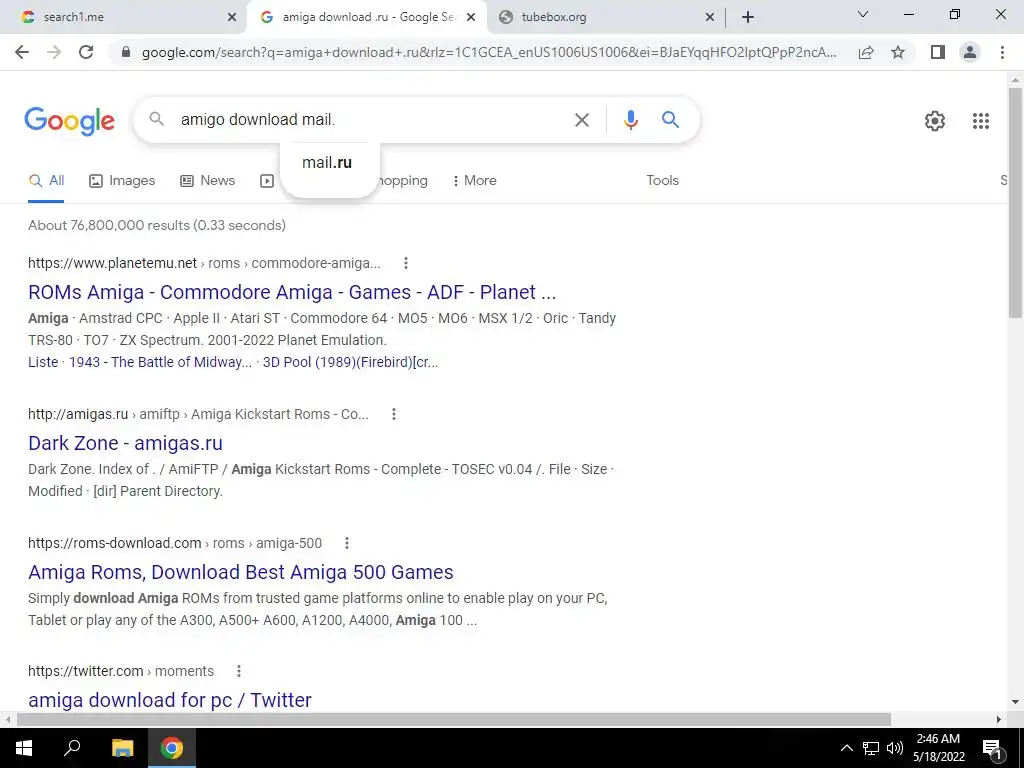Show hidden system tray icons

[846, 748]
